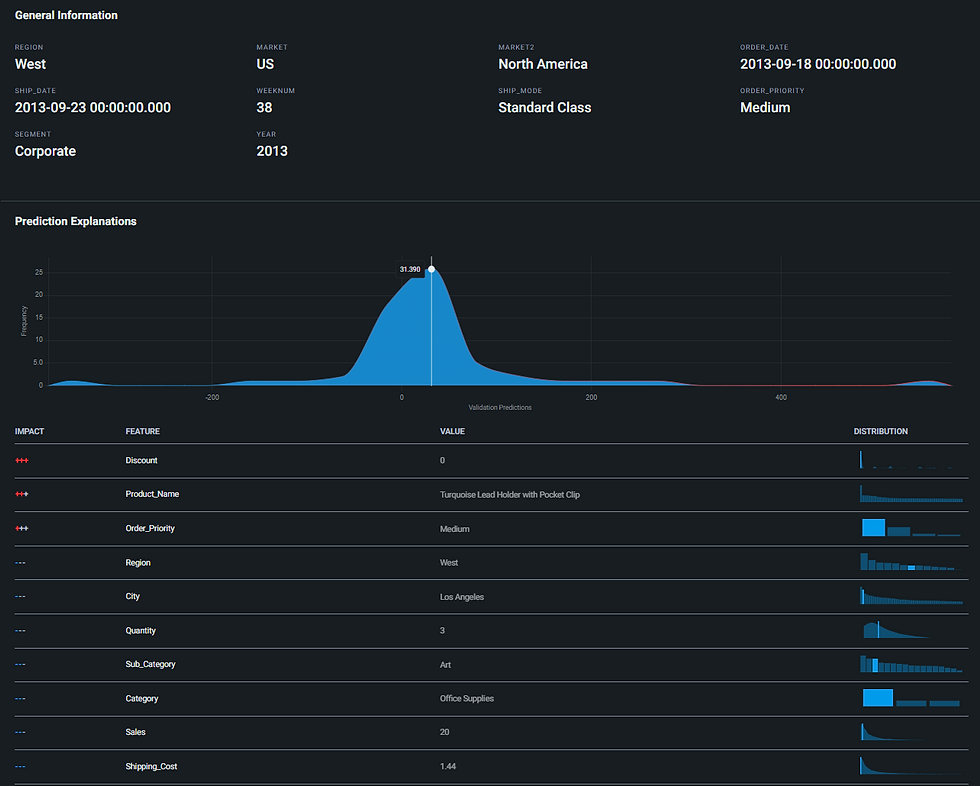980x786 pixels.
Task: Click the Frequency axis label
Action: pos(24,321)
